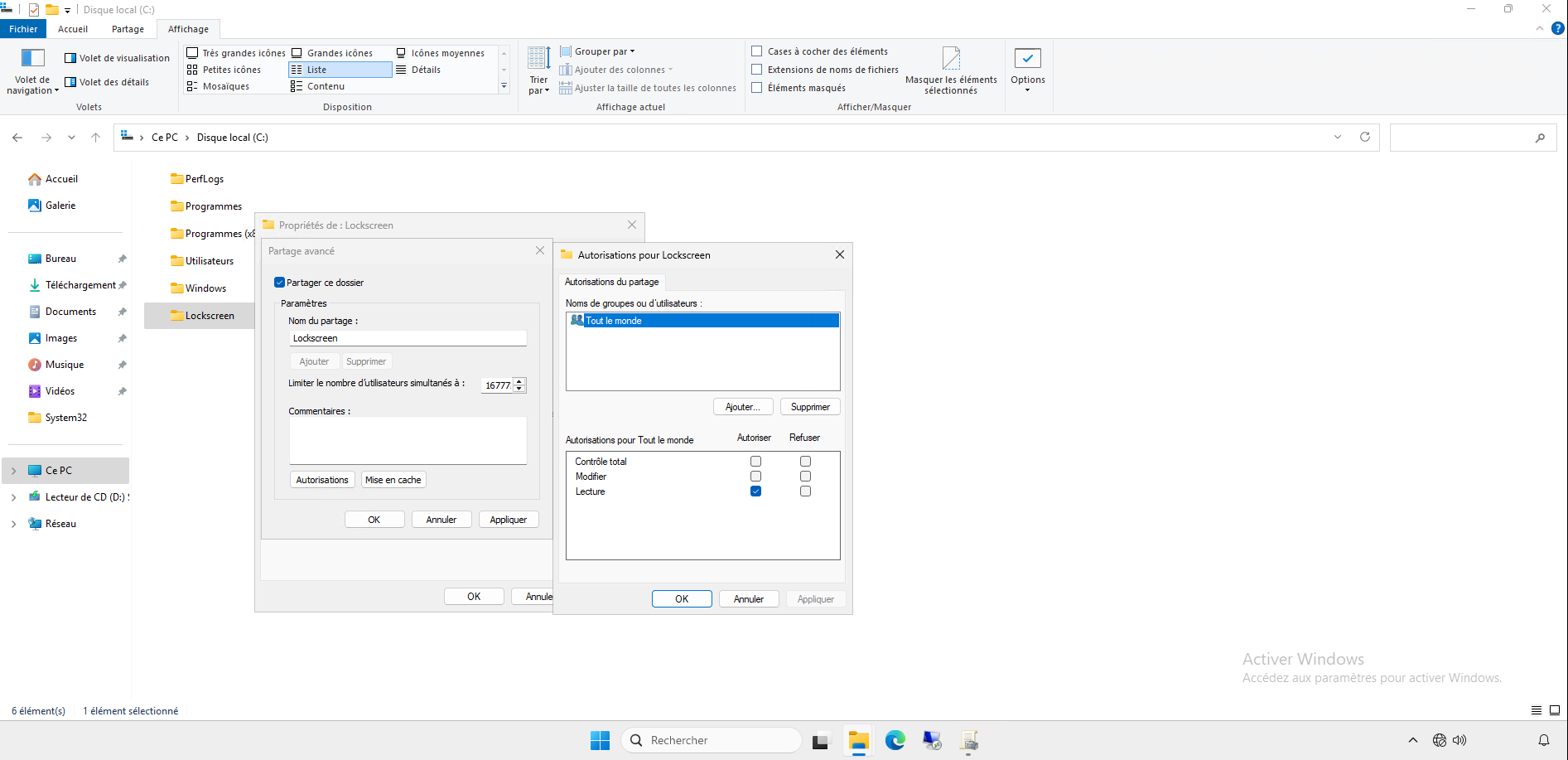Click the refresh icon in address bar
This screenshot has height=760, width=1568.
[1364, 138]
